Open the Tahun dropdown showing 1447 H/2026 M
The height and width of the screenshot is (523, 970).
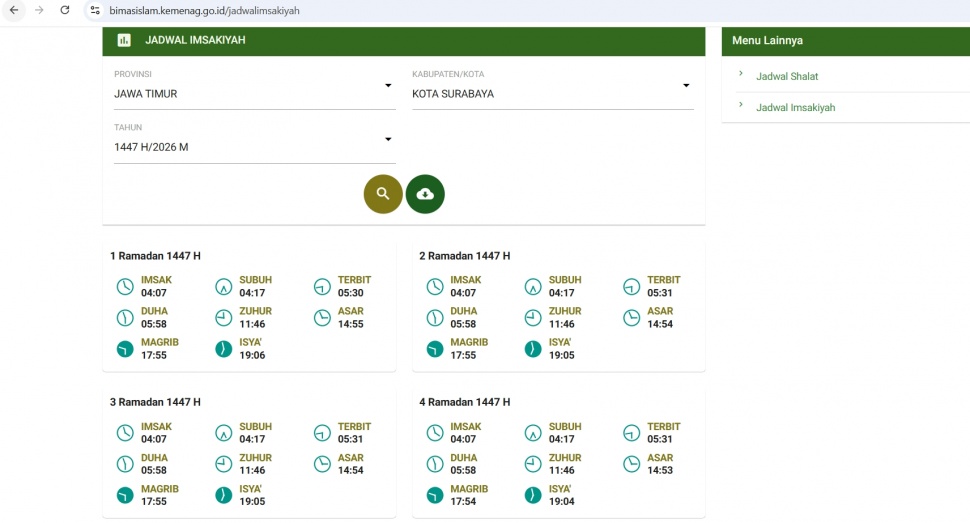point(254,147)
